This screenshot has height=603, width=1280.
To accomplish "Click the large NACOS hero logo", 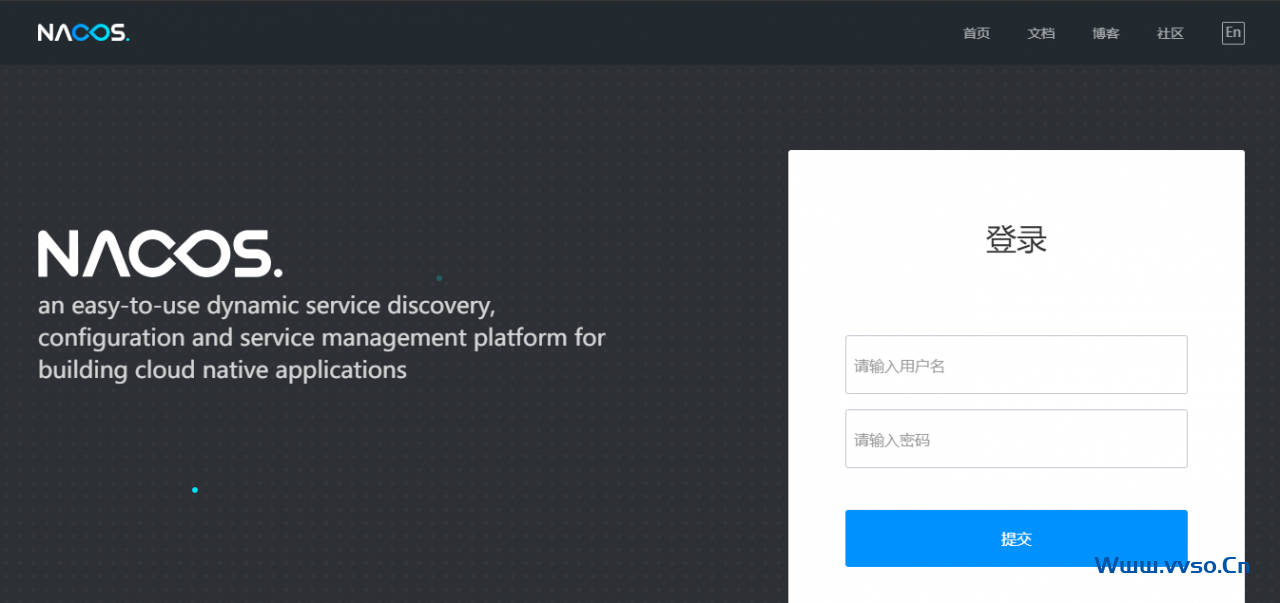I will click(160, 254).
